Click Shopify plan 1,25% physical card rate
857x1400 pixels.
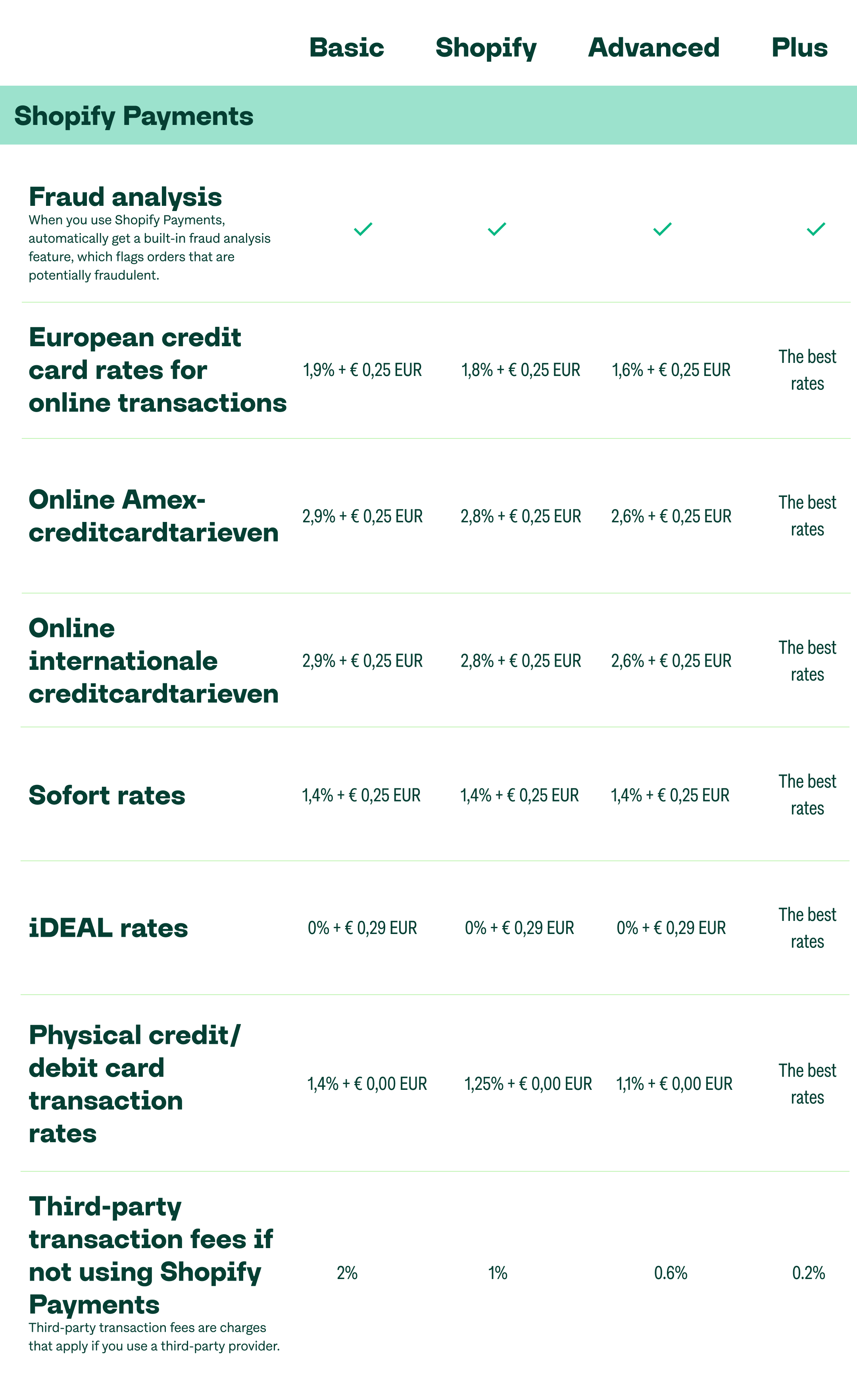click(x=528, y=1084)
